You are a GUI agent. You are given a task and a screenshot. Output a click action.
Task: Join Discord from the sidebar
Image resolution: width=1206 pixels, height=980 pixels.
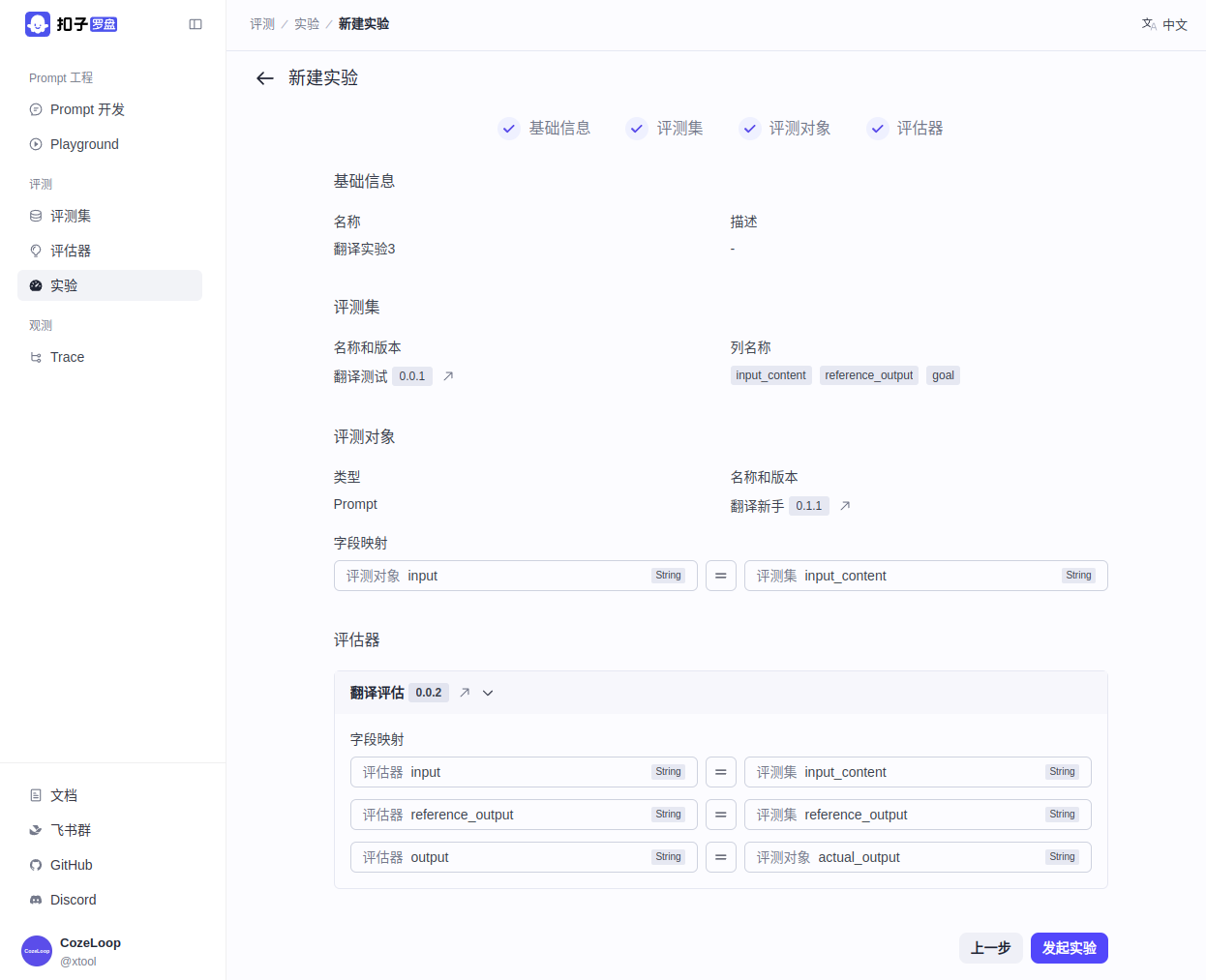coord(73,900)
